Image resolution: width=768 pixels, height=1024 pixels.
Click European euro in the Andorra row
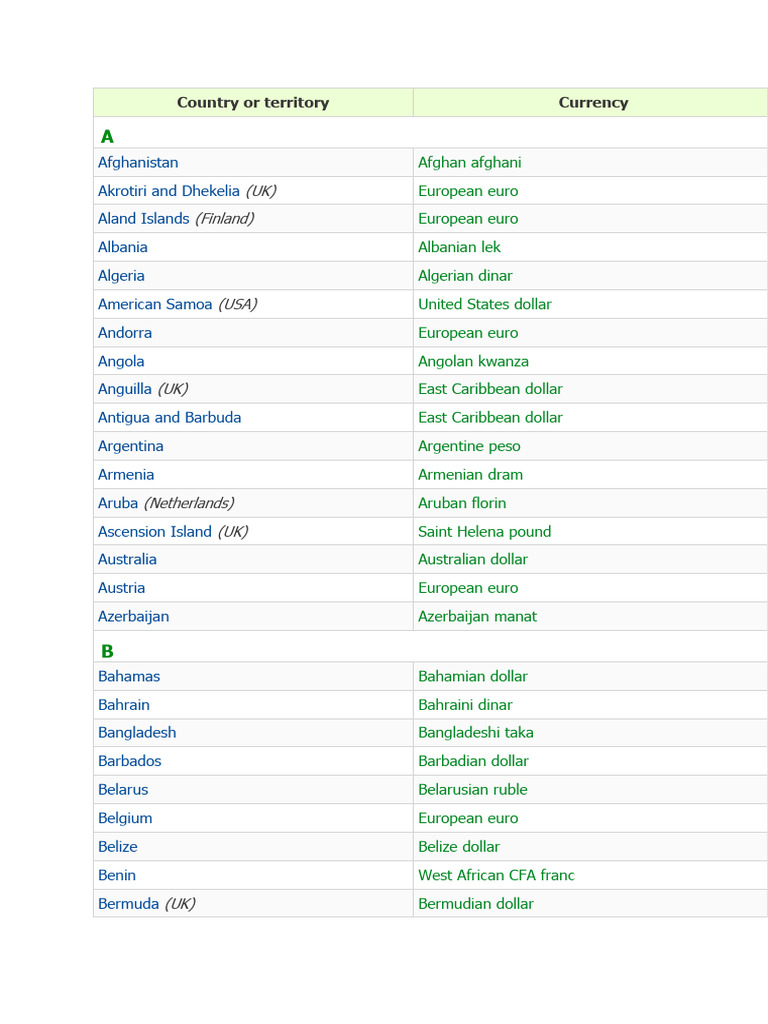point(468,333)
